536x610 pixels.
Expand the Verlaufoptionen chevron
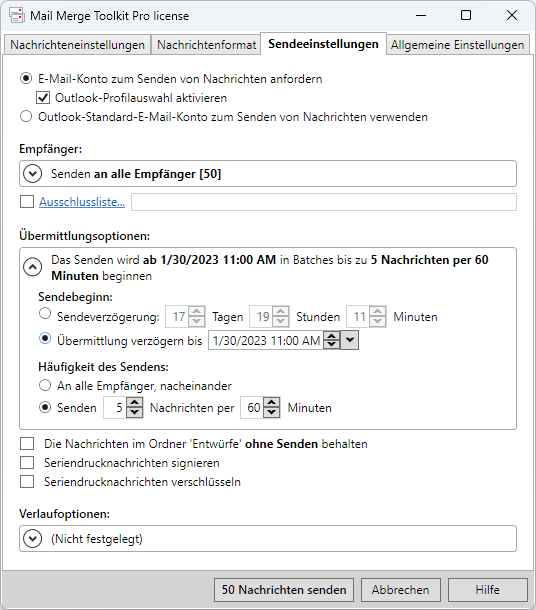(32, 538)
